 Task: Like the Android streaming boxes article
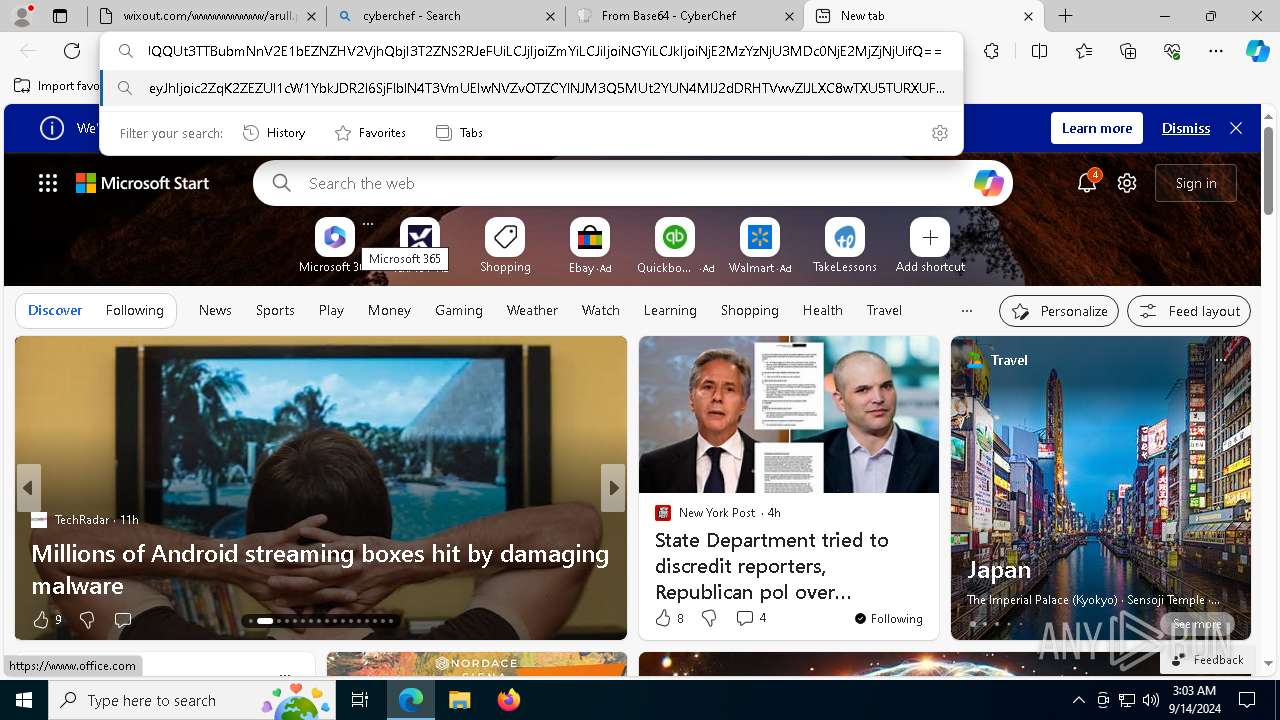[41, 620]
